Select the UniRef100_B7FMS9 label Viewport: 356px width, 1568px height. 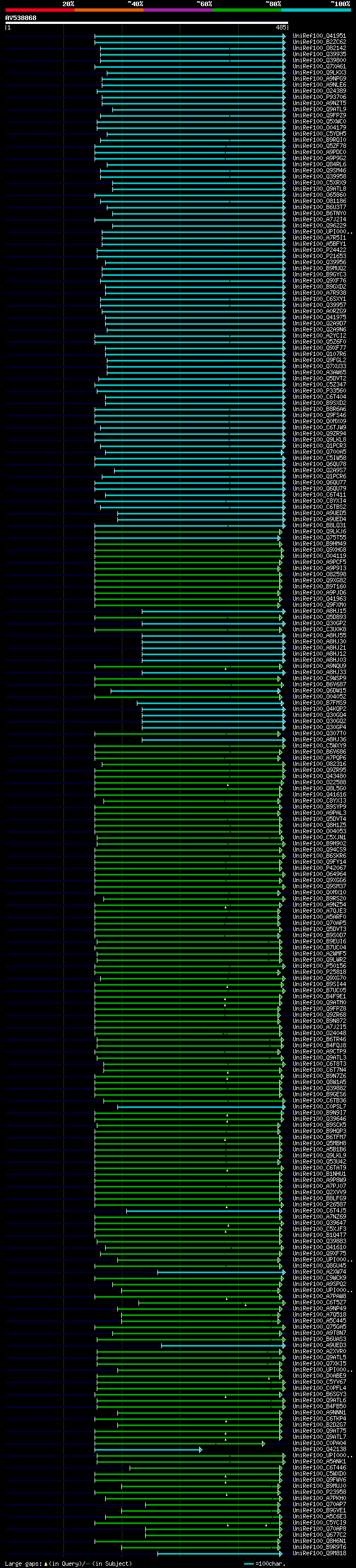[x=319, y=703]
